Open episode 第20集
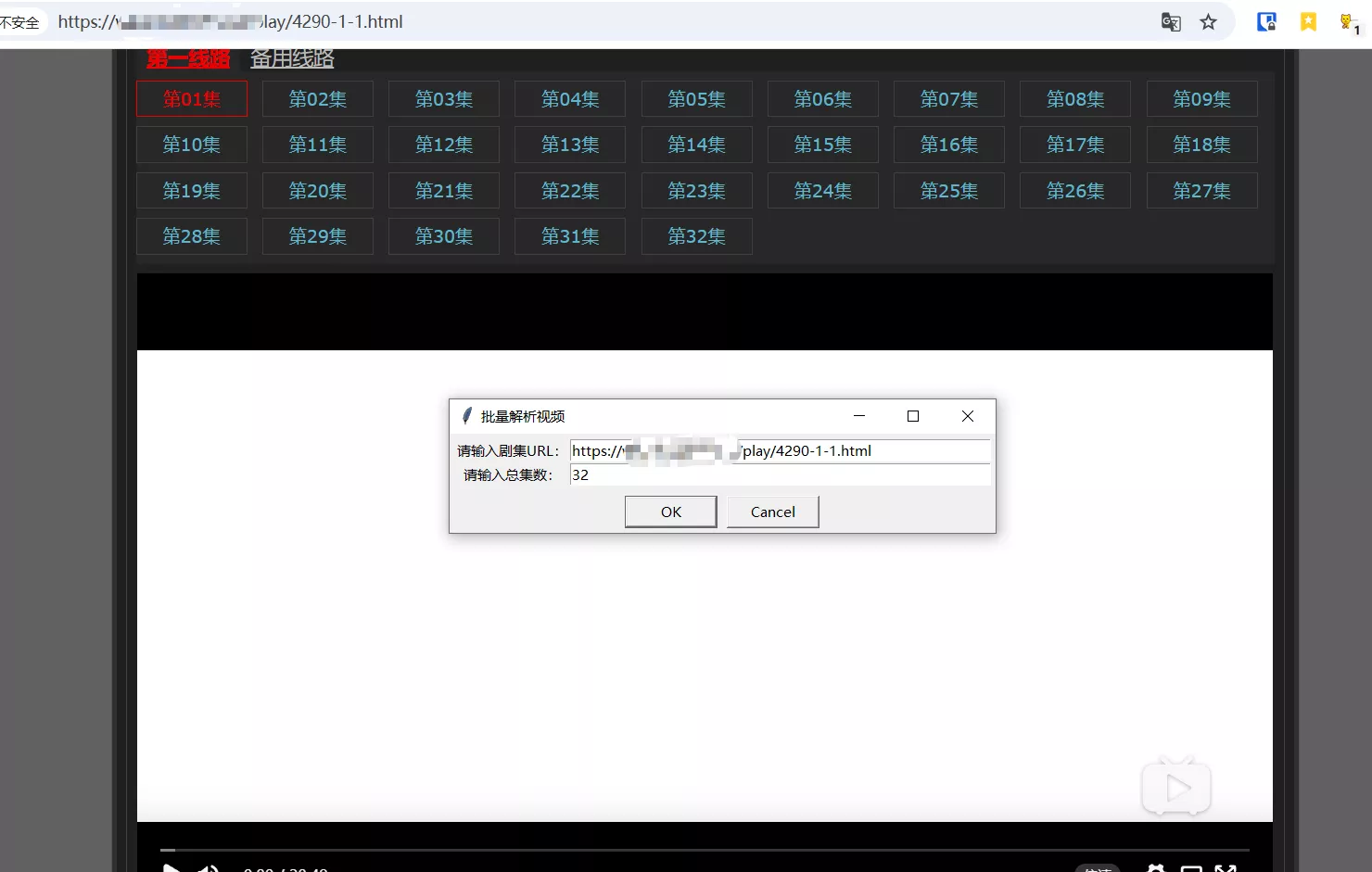Image resolution: width=1372 pixels, height=872 pixels. coord(318,191)
